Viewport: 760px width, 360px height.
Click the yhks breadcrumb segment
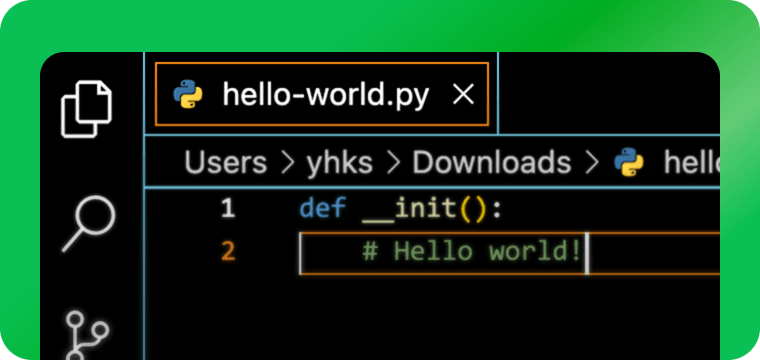point(339,162)
